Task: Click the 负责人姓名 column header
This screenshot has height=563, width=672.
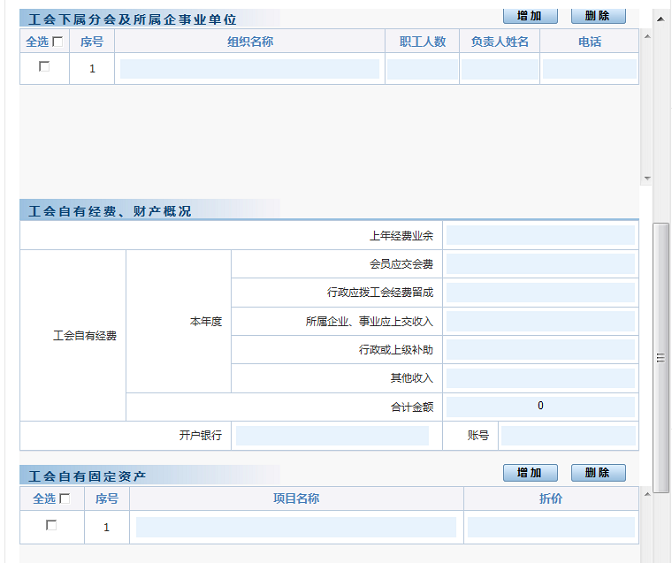Action: pyautogui.click(x=500, y=42)
